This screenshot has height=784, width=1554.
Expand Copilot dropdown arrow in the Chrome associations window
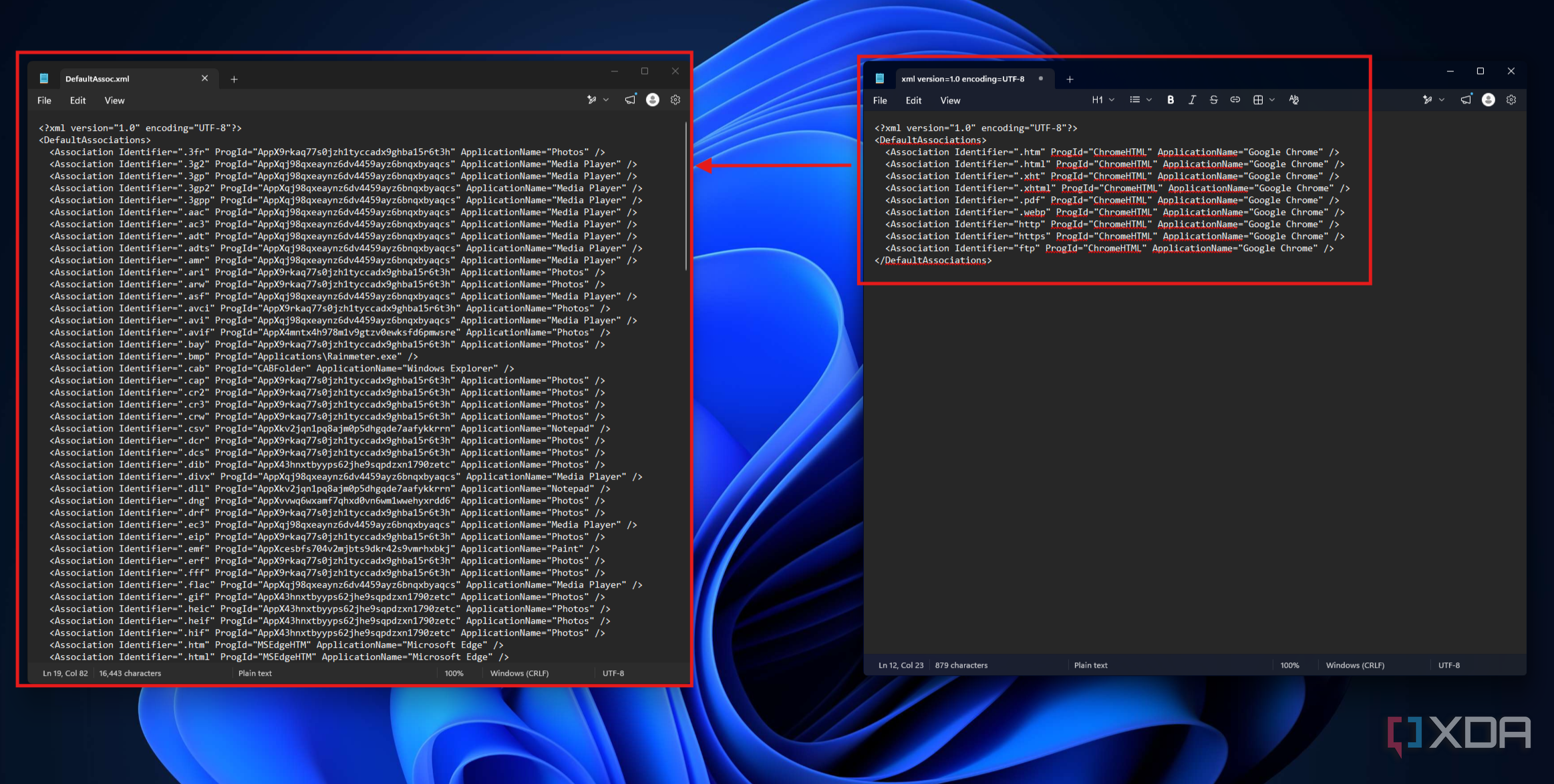1442,100
